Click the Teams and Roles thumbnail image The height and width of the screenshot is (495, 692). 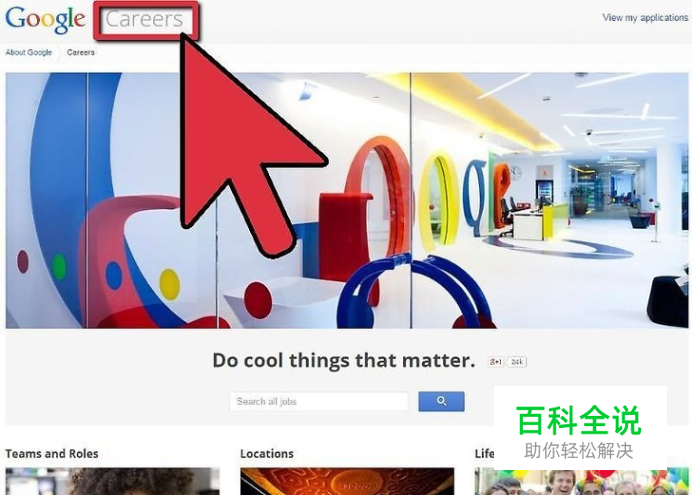pos(113,481)
